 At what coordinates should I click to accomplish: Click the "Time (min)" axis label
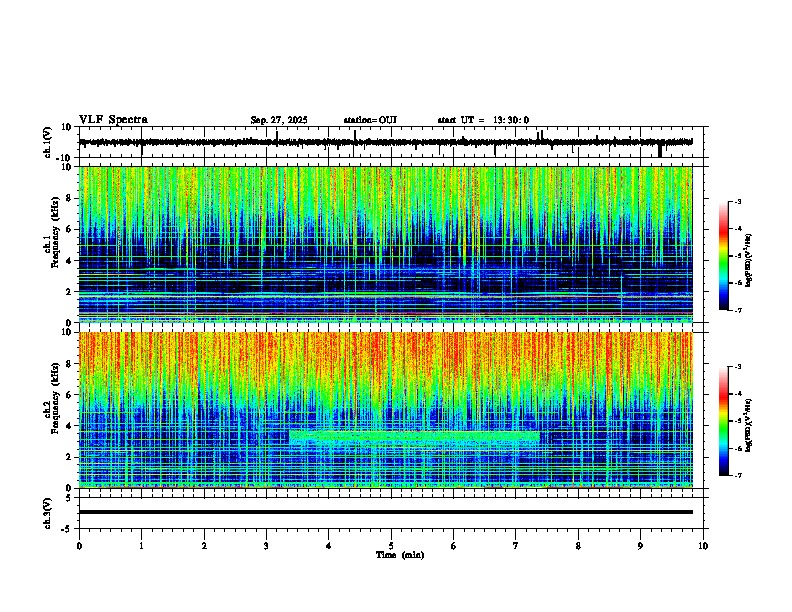400,555
